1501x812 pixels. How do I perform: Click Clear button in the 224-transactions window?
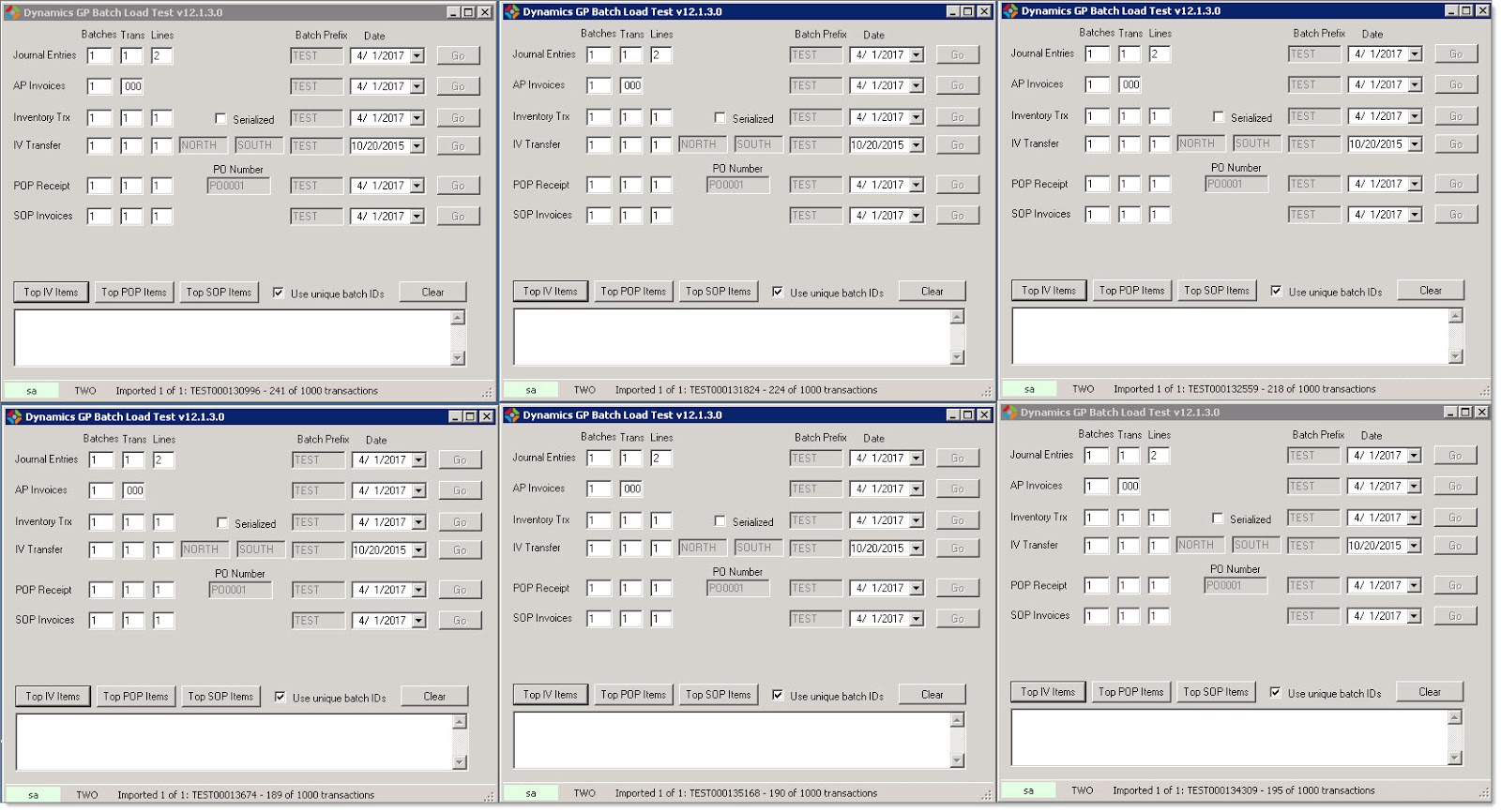tap(932, 292)
